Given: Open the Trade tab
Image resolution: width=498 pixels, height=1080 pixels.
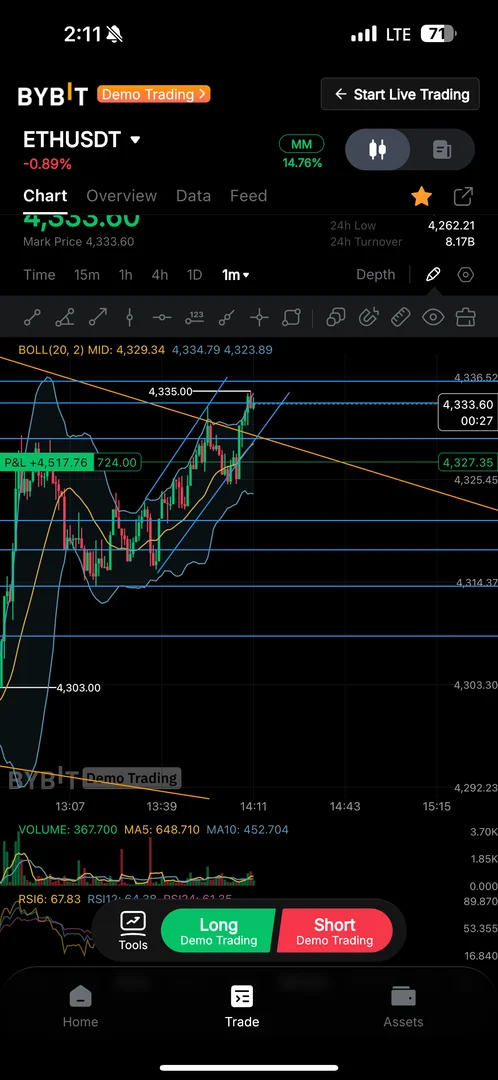Looking at the screenshot, I should click(242, 1006).
